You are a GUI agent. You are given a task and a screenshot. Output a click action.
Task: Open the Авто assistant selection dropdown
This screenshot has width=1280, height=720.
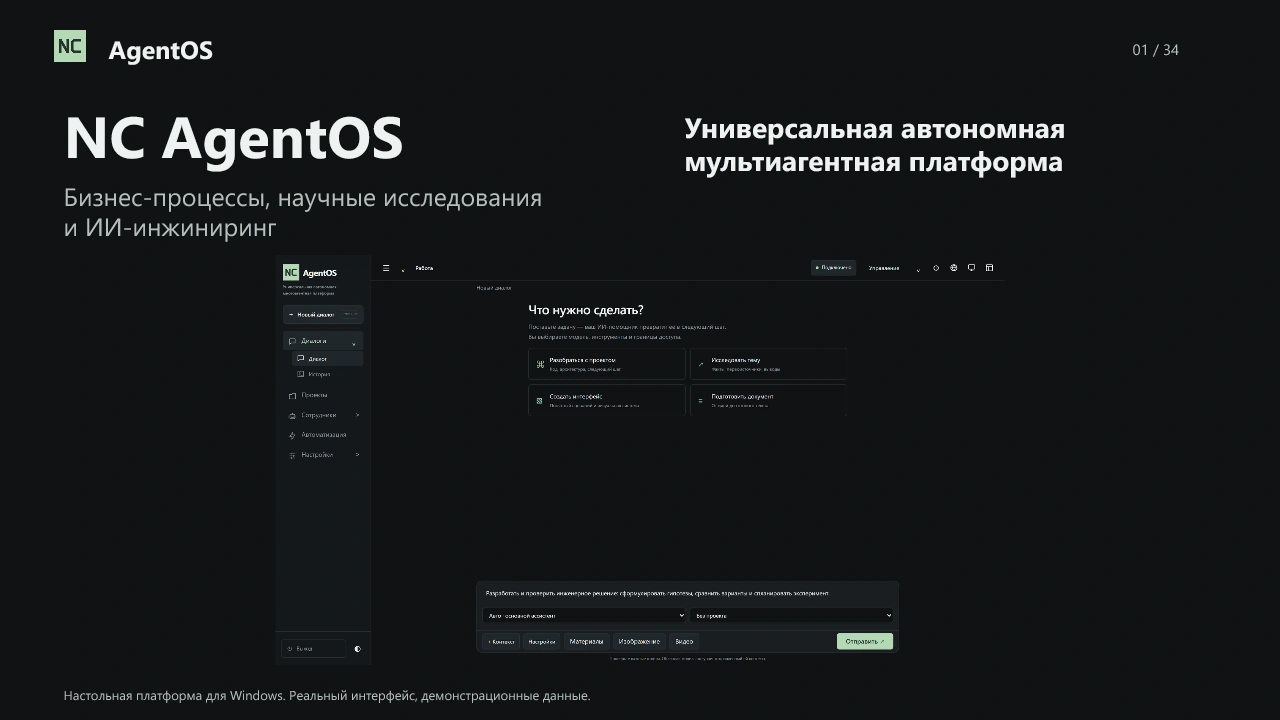pos(584,616)
